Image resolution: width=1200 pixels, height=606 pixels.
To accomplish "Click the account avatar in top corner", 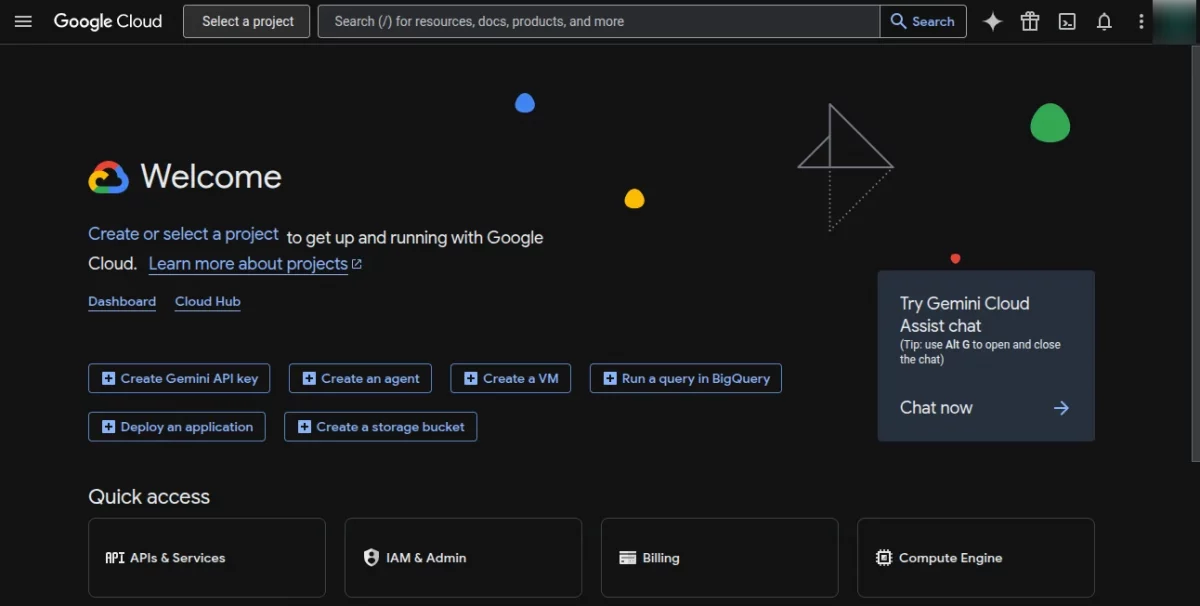I will click(1175, 21).
